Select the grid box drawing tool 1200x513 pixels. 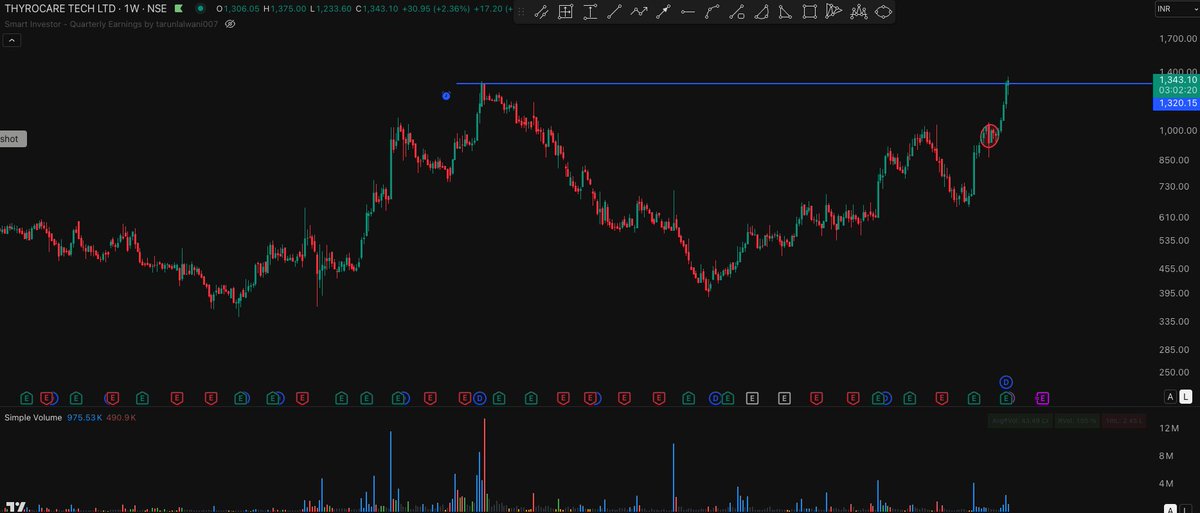click(x=565, y=12)
